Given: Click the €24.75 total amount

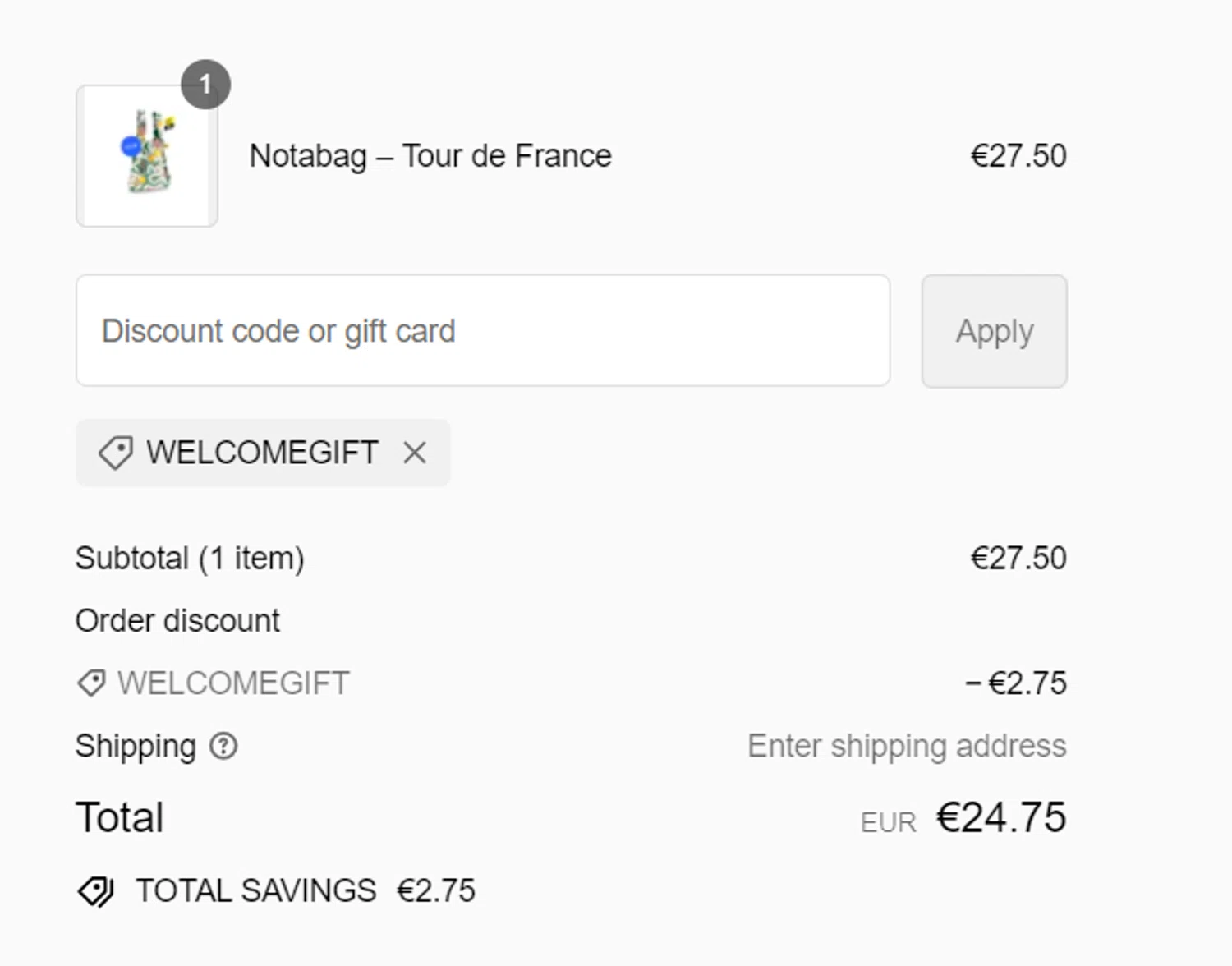Looking at the screenshot, I should (1001, 817).
